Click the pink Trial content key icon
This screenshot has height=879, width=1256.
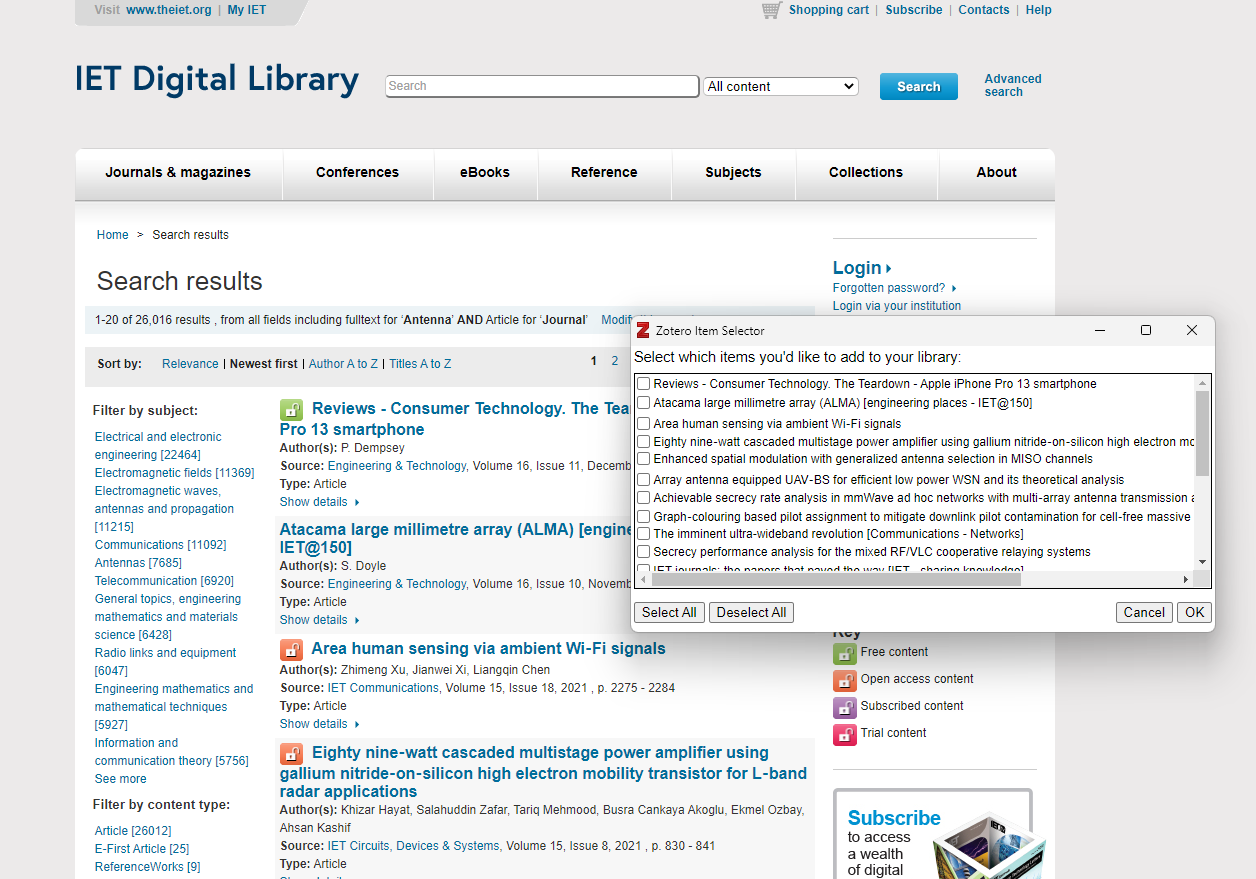845,735
